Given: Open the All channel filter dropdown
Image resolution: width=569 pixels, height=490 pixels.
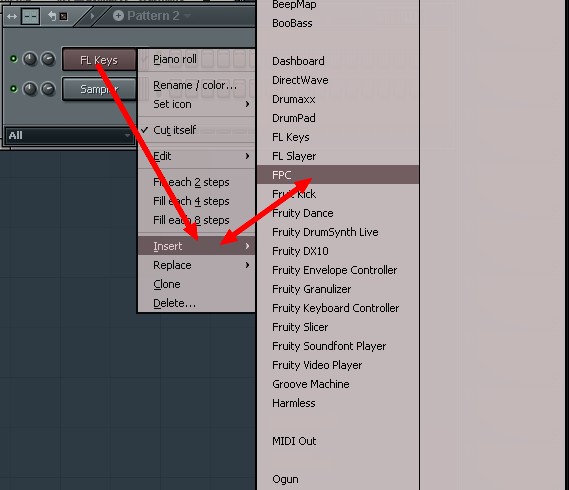Looking at the screenshot, I should (69, 136).
